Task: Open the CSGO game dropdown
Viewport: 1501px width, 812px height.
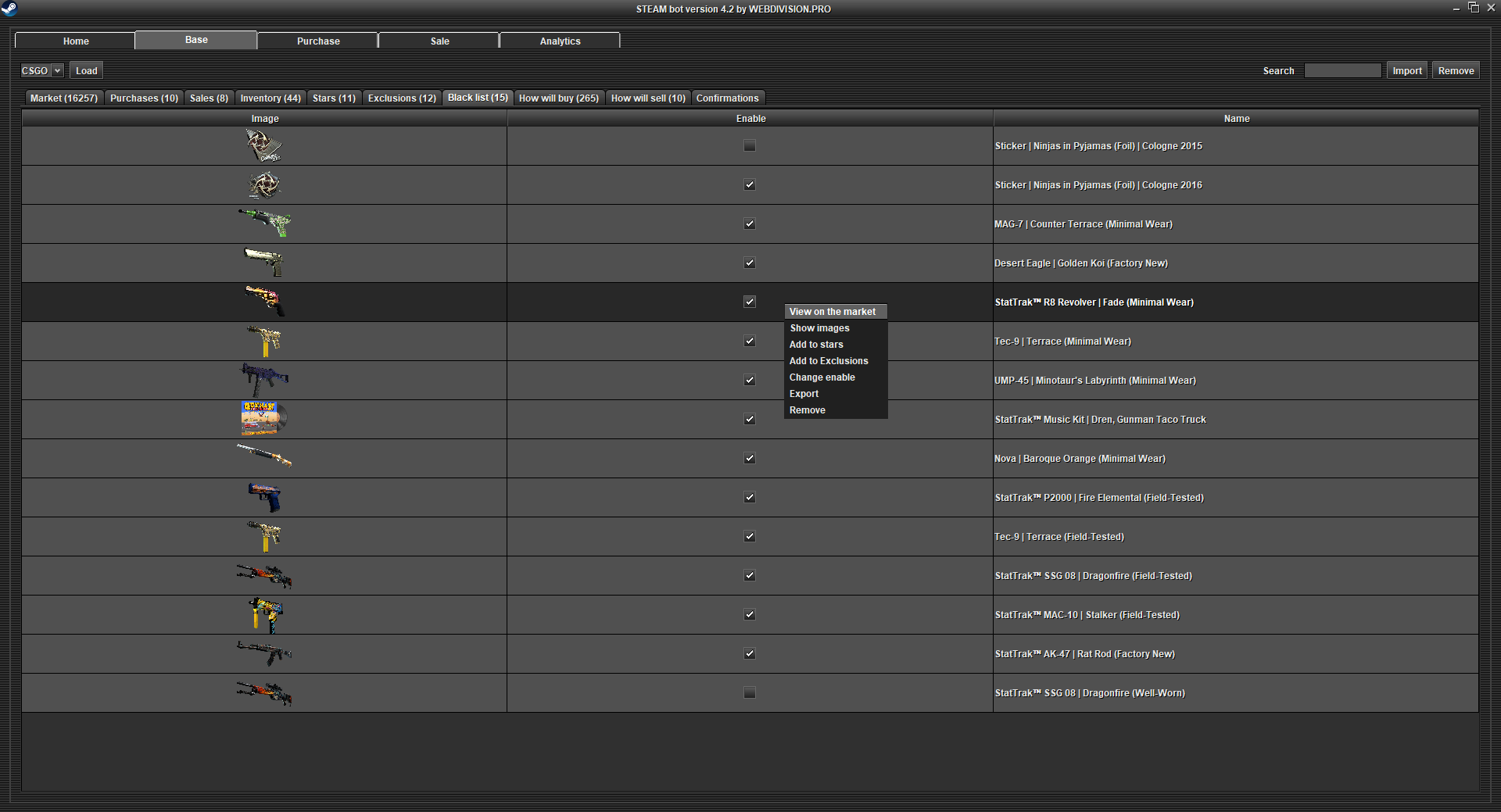Action: coord(41,70)
